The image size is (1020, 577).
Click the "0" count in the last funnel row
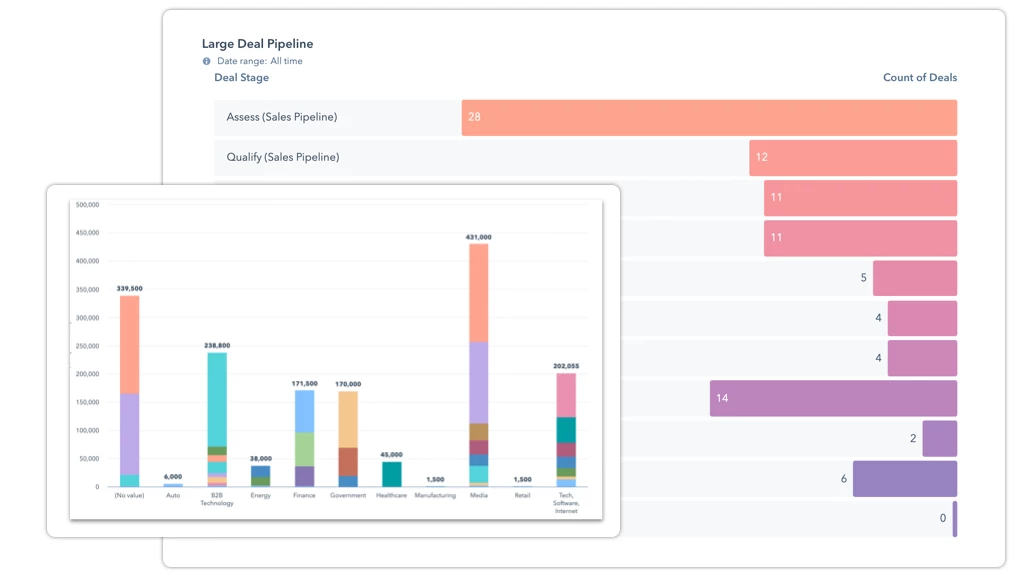[943, 518]
